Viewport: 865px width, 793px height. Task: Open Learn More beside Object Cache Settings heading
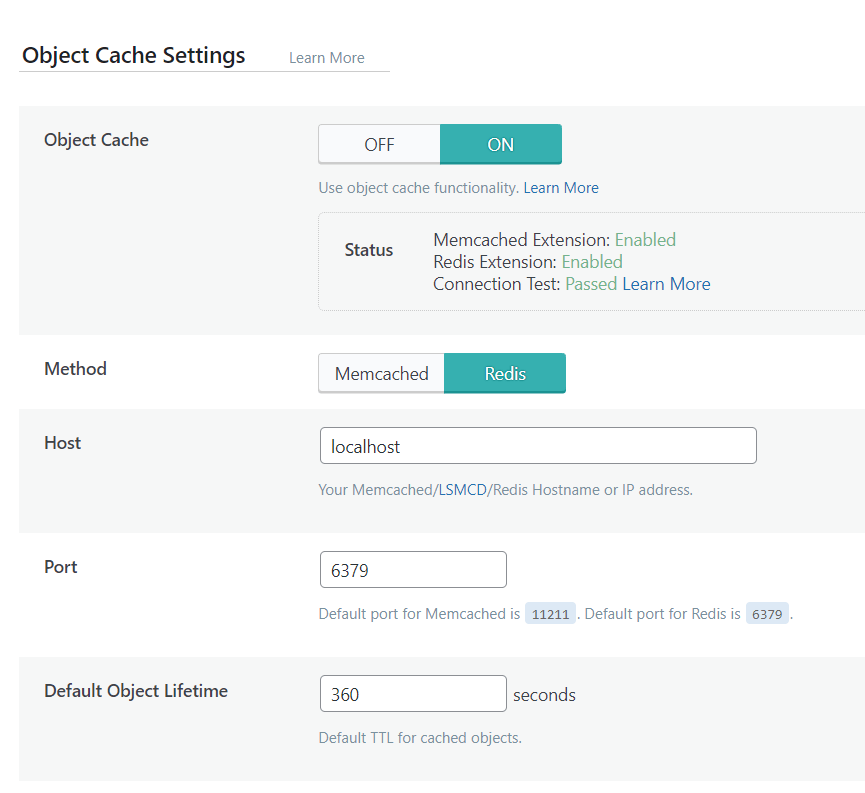(326, 58)
